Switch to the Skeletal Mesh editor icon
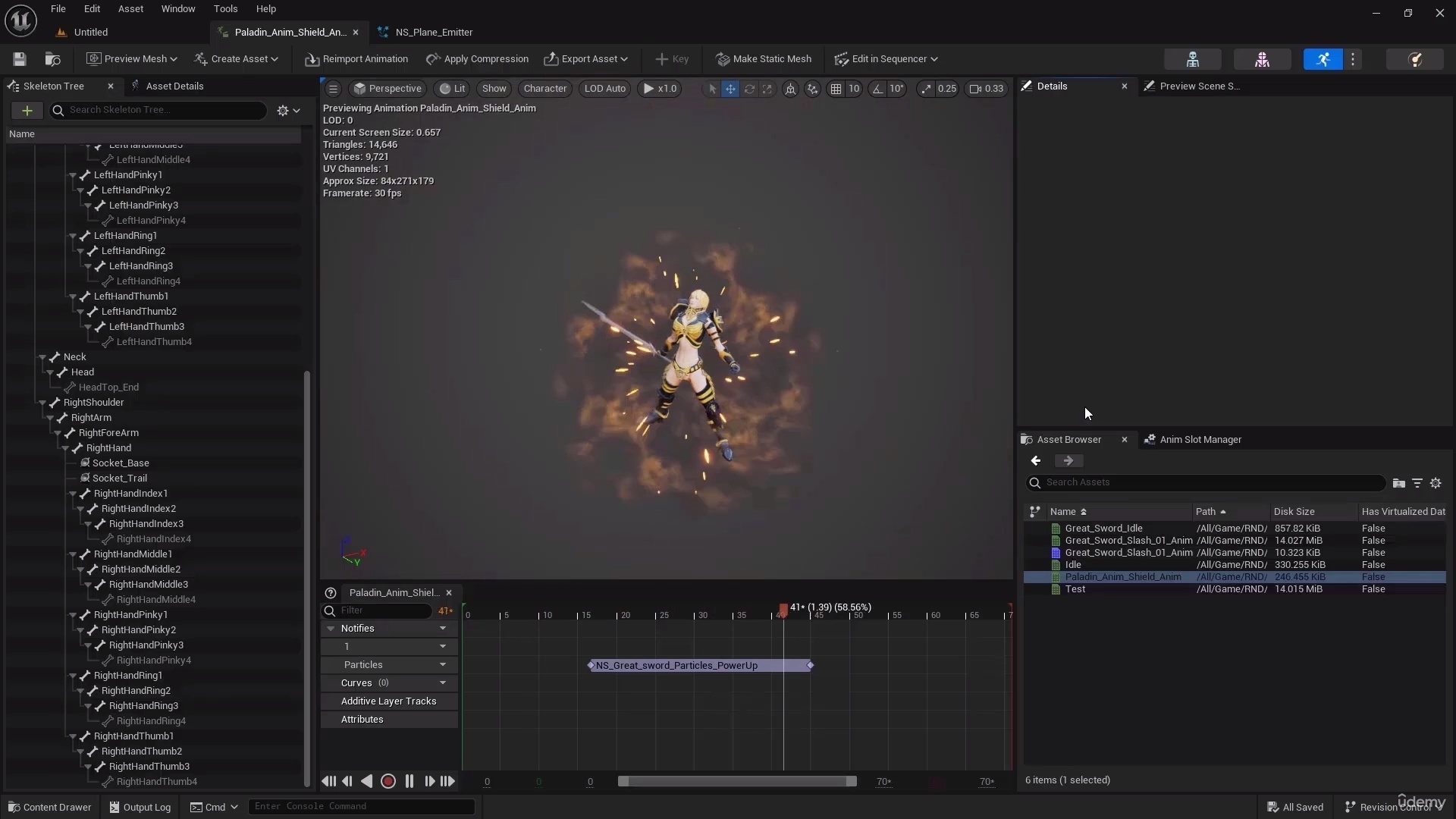 (1262, 59)
